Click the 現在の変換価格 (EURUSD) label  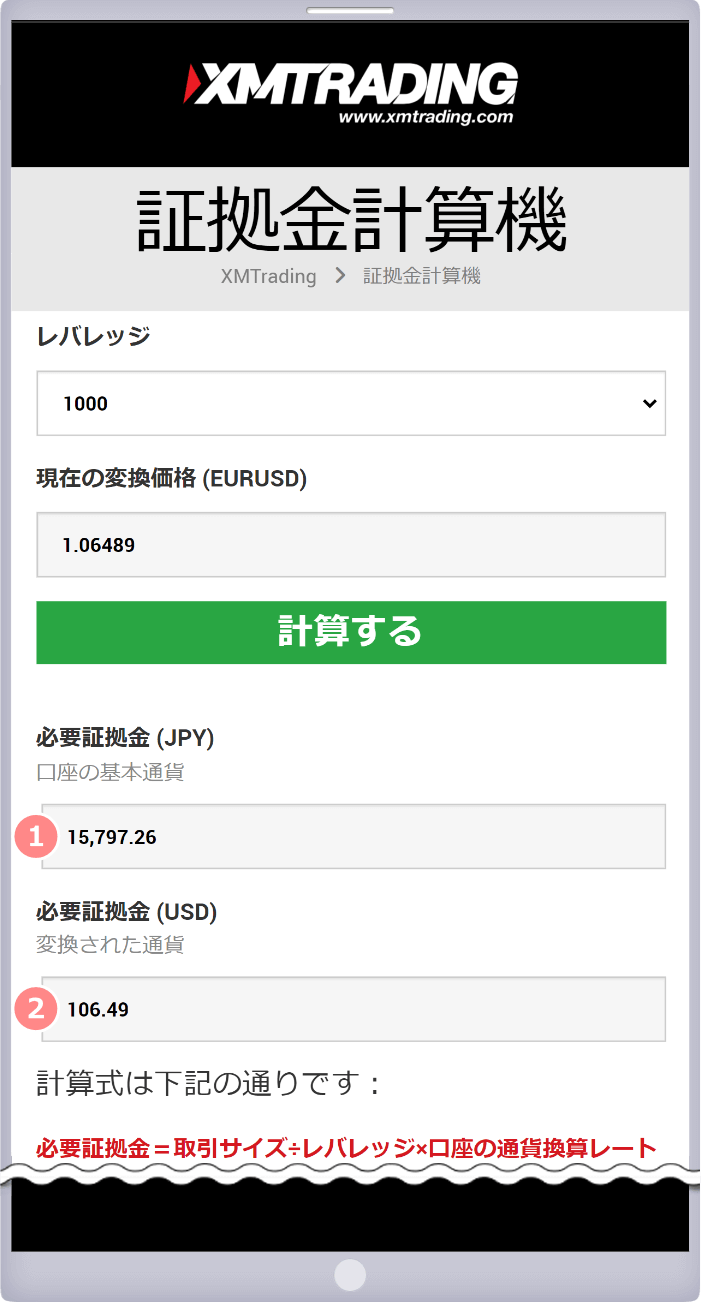pyautogui.click(x=171, y=479)
